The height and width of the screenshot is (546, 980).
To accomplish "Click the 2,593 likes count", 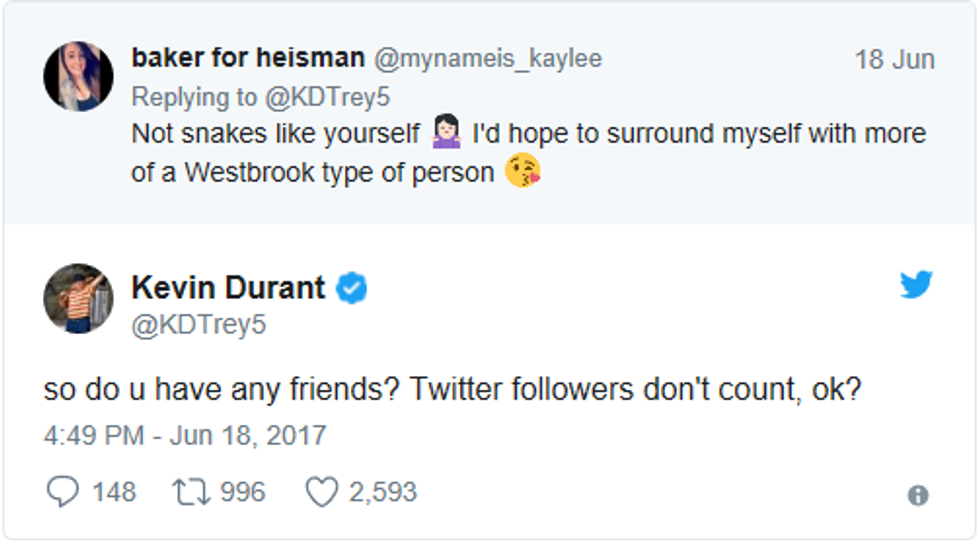I will coord(383,492).
